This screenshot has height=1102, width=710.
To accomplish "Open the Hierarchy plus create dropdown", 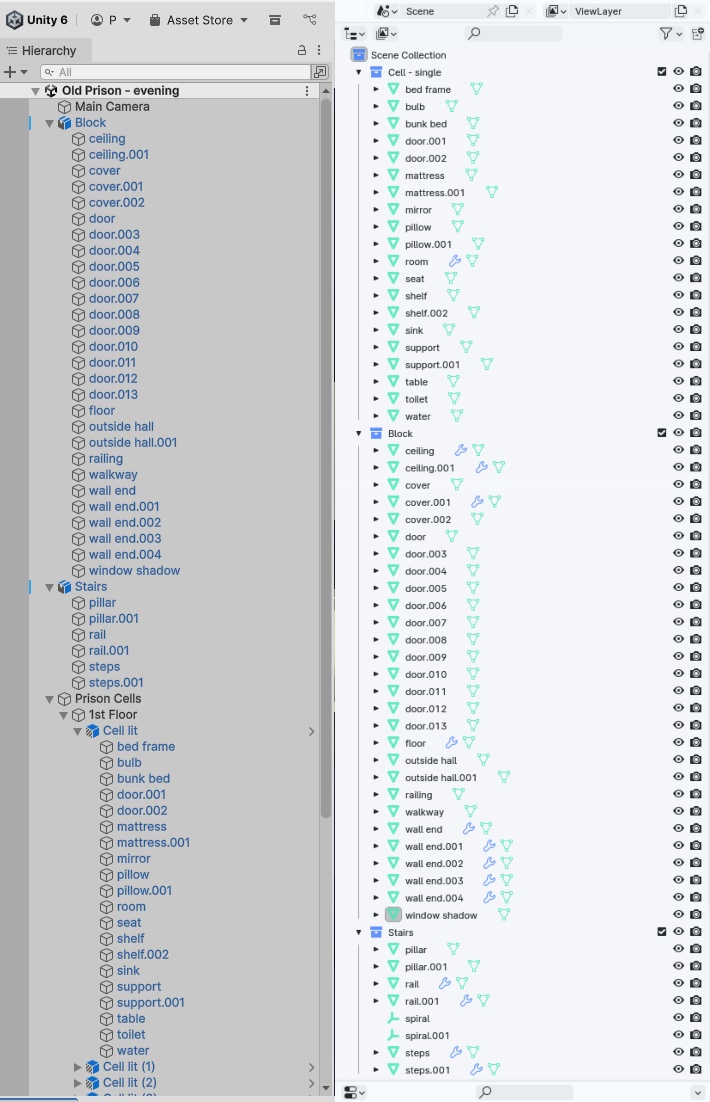I will click(x=15, y=72).
